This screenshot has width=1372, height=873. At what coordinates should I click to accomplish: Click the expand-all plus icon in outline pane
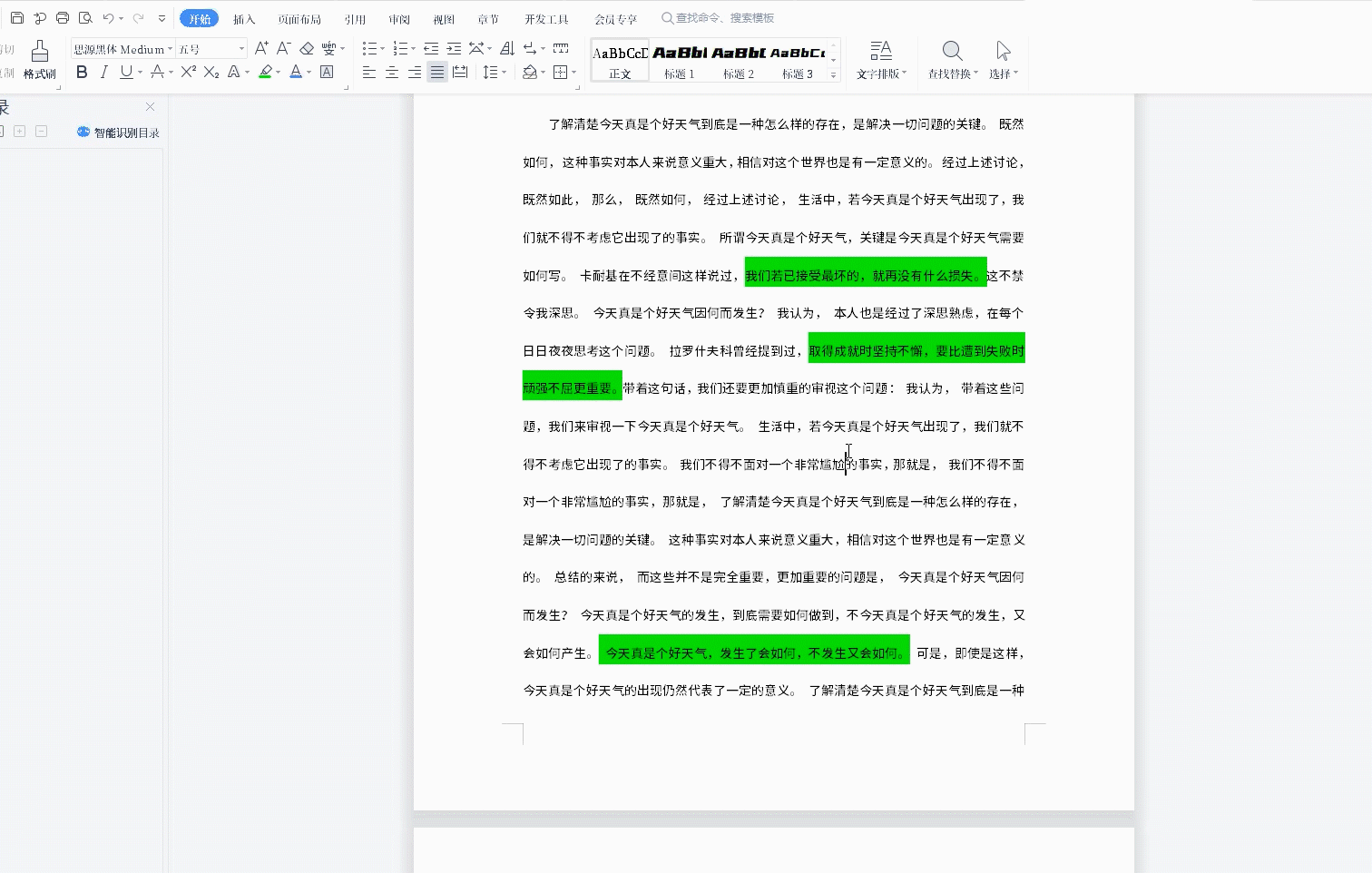point(19,132)
